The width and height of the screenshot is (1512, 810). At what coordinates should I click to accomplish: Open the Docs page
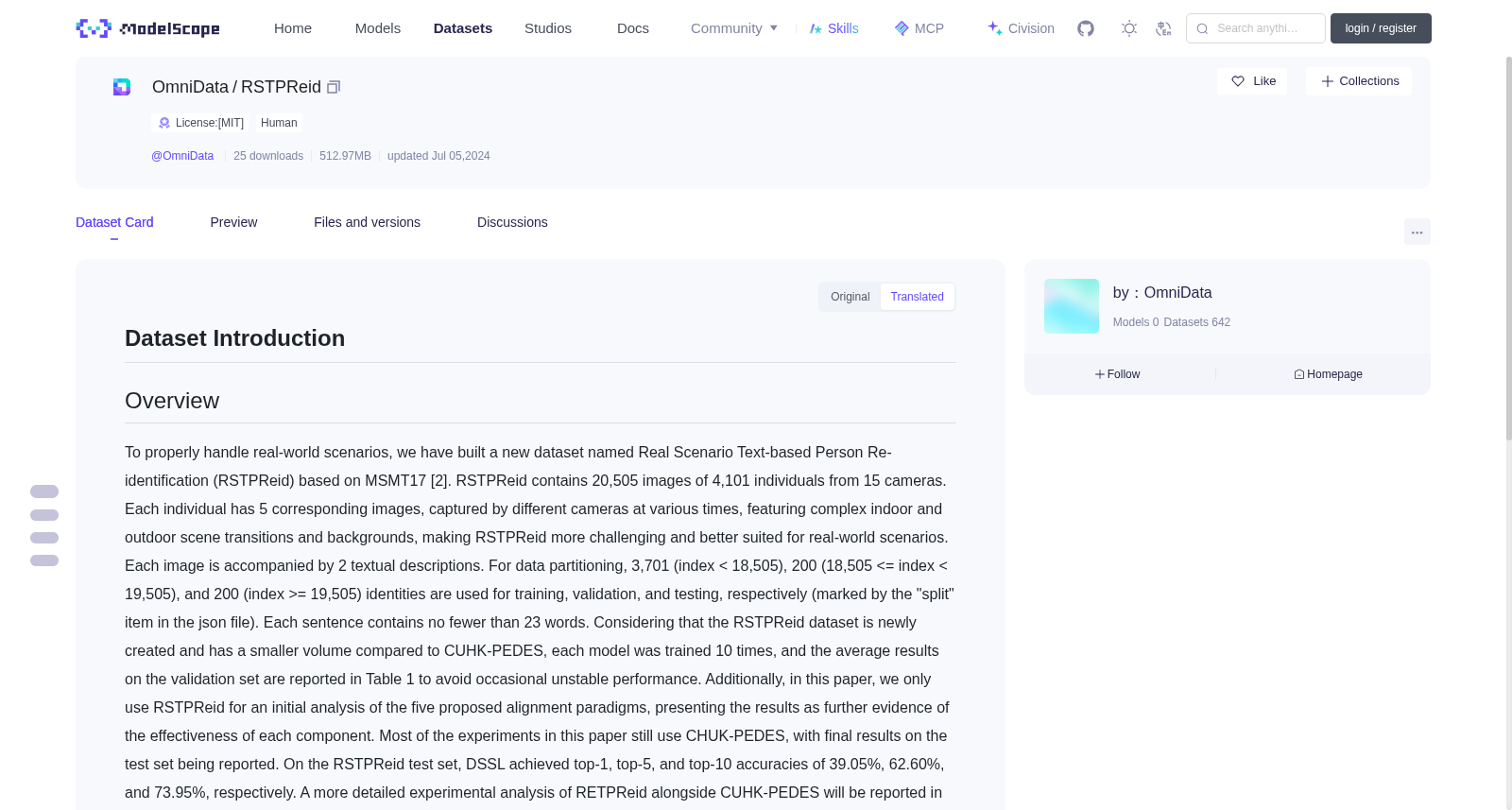pos(633,28)
